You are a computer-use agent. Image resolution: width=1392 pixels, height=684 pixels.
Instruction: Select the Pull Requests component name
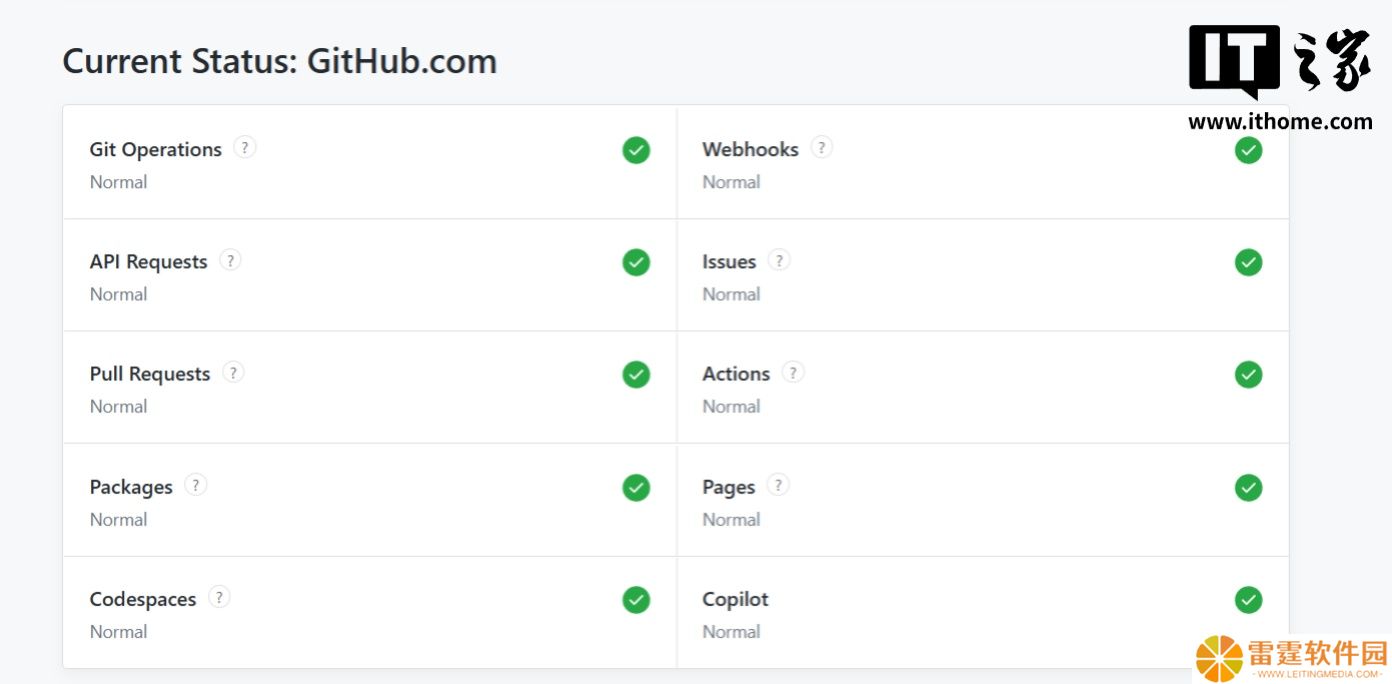tap(150, 374)
